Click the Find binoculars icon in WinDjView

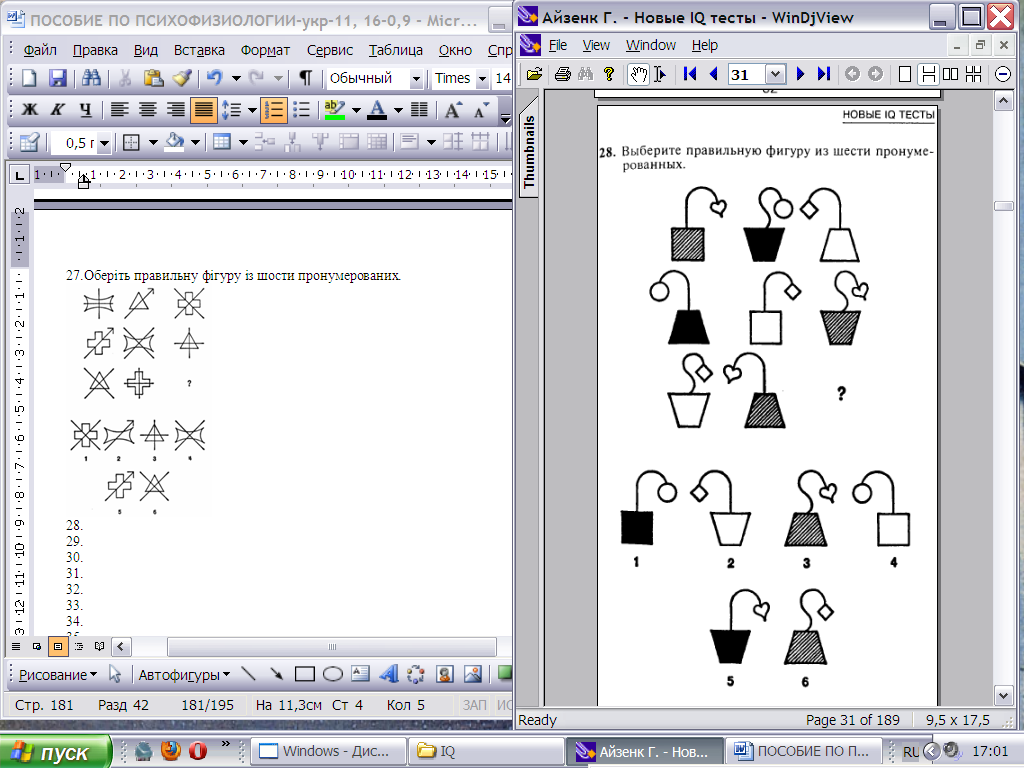point(585,74)
